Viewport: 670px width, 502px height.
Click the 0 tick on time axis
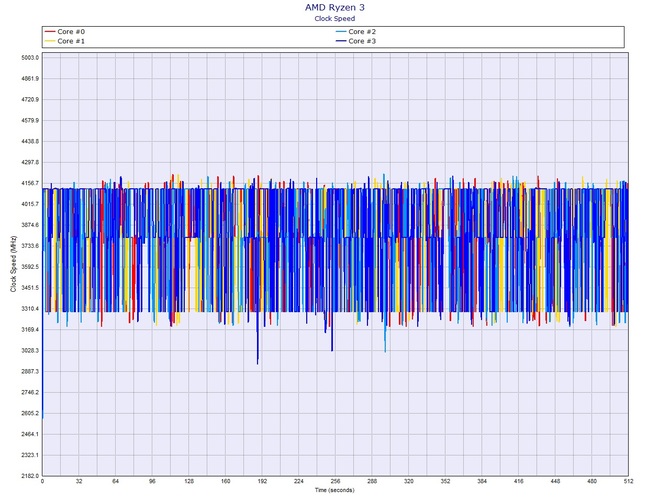tap(42, 481)
